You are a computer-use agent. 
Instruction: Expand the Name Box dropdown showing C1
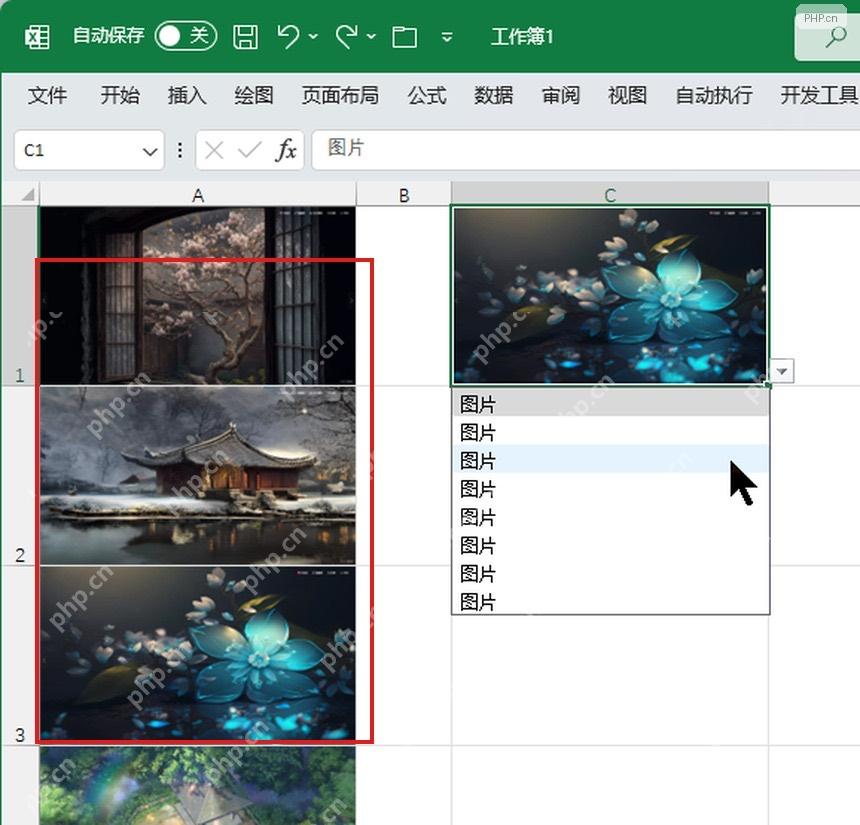[x=150, y=151]
